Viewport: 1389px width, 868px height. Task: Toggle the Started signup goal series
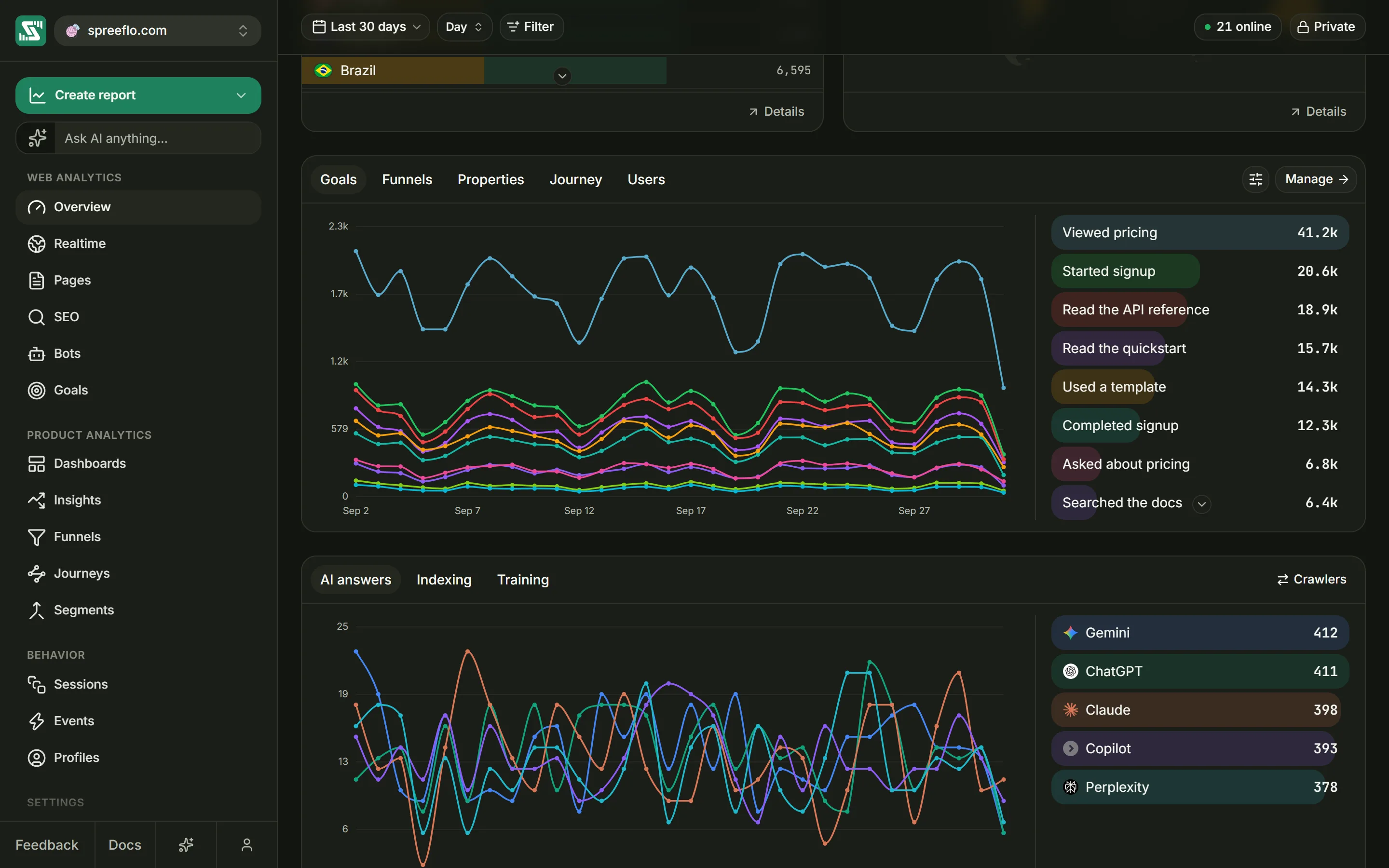click(1199, 271)
